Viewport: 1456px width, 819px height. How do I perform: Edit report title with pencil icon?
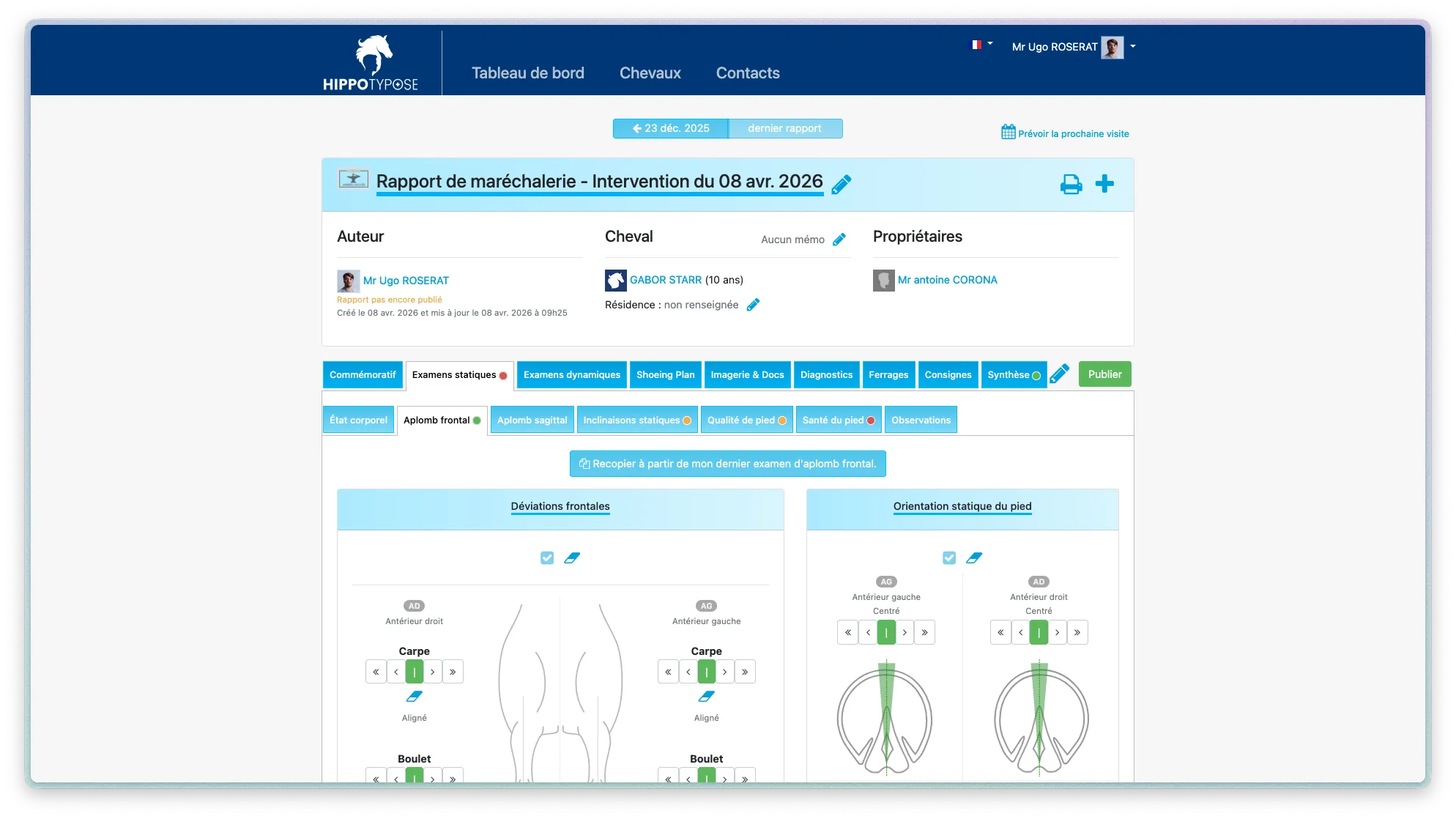tap(842, 185)
